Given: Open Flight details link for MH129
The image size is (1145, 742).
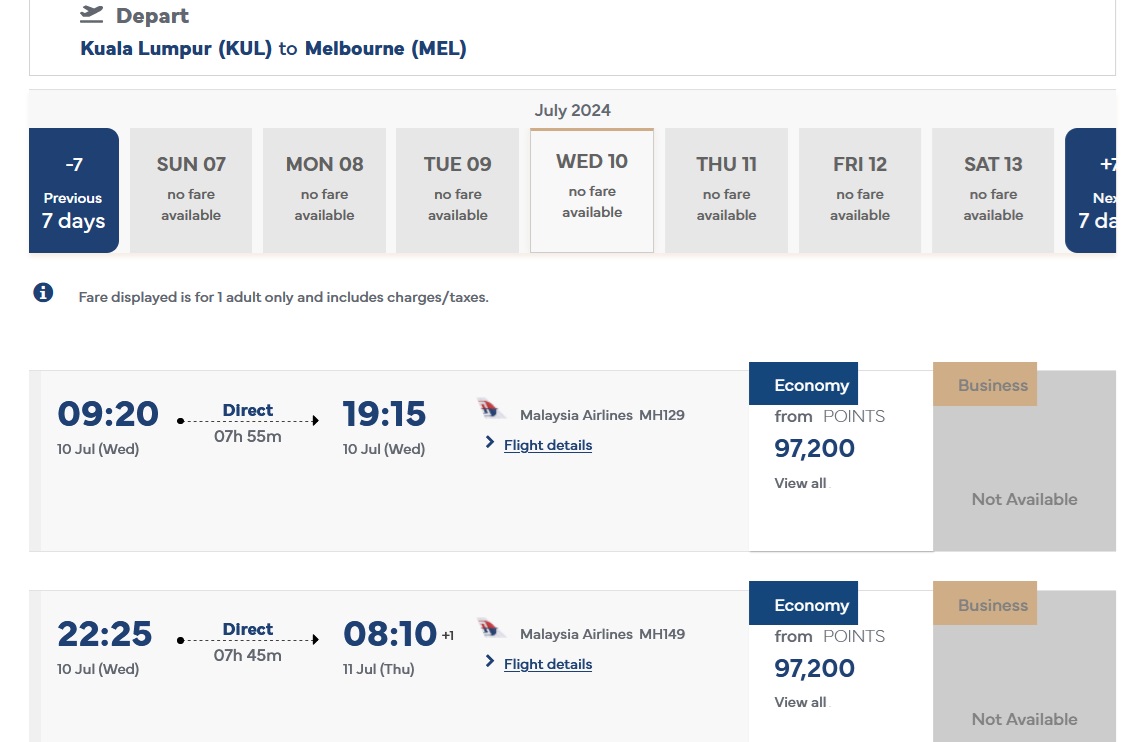Looking at the screenshot, I should [547, 445].
